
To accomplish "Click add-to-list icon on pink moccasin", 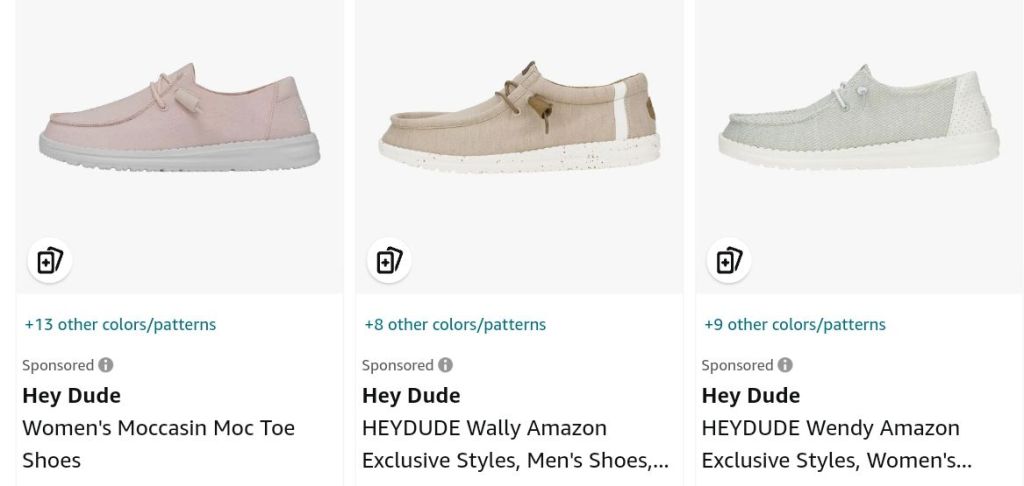I will coord(49,262).
